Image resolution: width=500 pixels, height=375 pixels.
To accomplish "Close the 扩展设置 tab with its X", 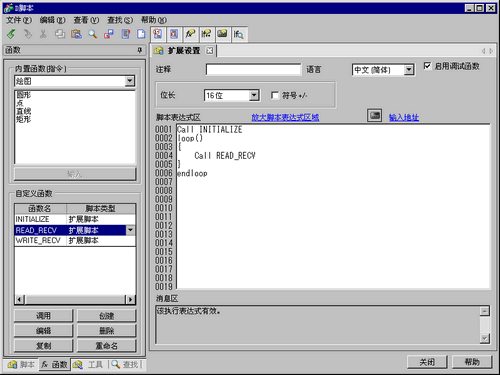I will 209,50.
